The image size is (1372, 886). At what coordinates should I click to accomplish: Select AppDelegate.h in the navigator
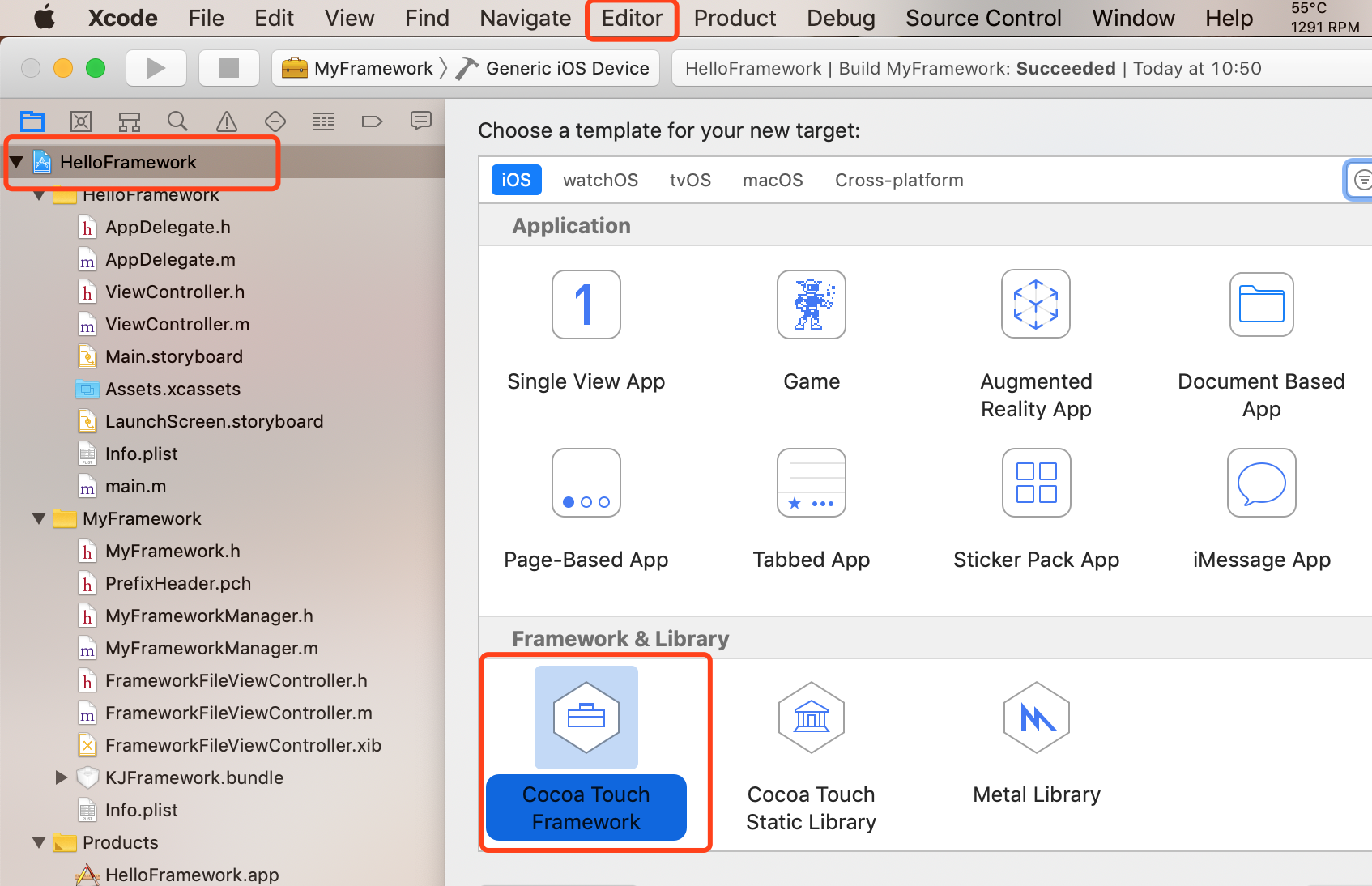click(168, 227)
